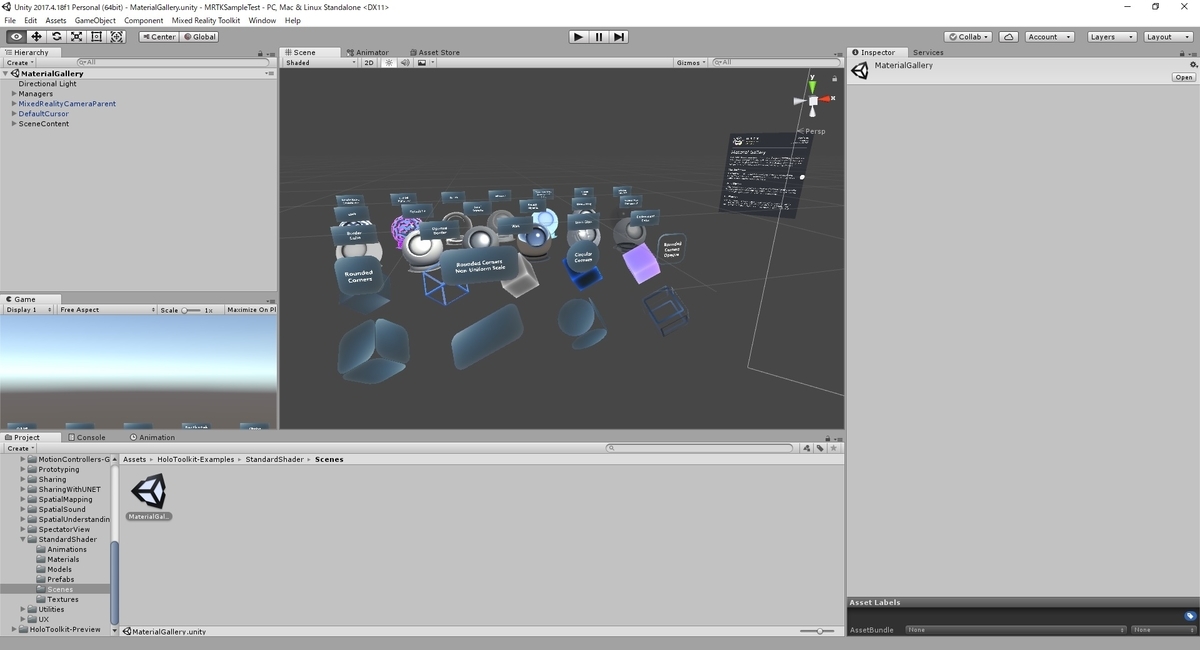Open the Mixed Reality Toolkit menu
This screenshot has width=1200, height=650.
coord(208,20)
